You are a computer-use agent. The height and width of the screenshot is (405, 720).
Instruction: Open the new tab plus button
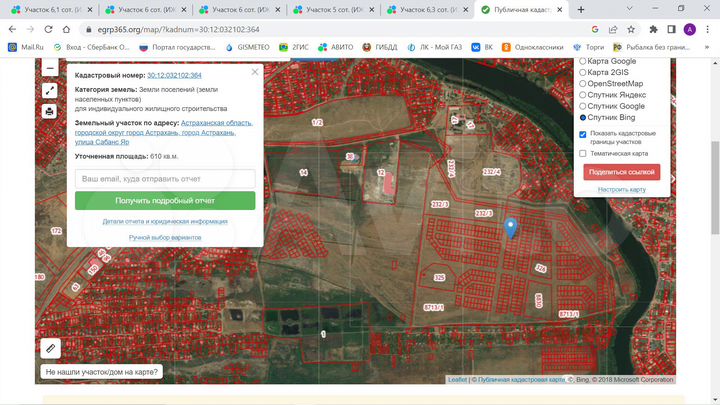pos(581,9)
